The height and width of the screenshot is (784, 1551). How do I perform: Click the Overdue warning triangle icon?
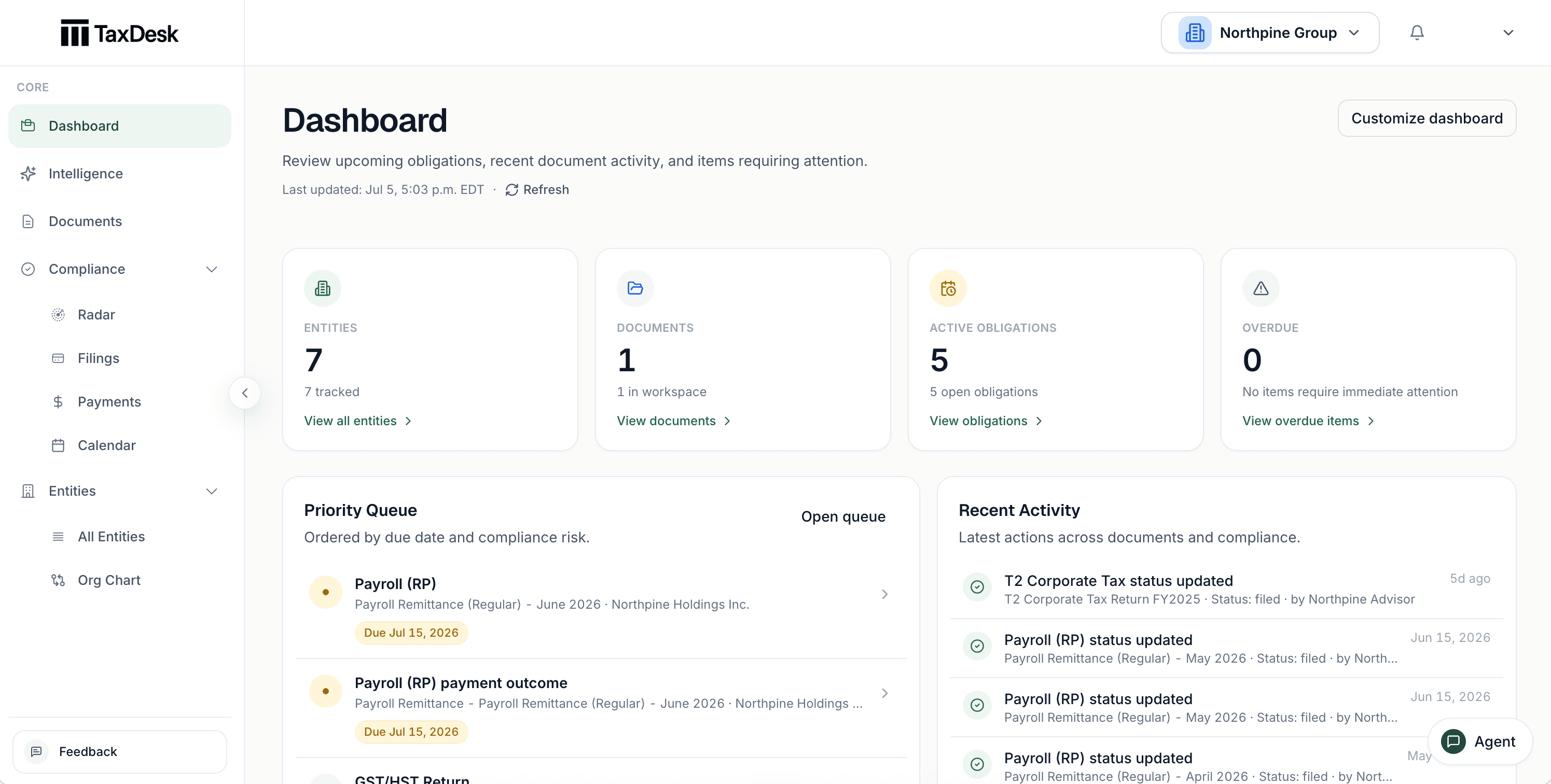[x=1261, y=288]
